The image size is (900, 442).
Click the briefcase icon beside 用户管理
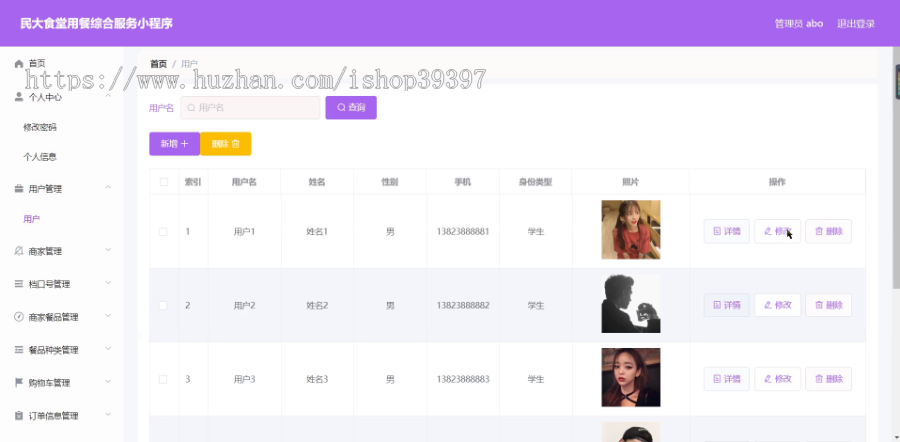[19, 189]
